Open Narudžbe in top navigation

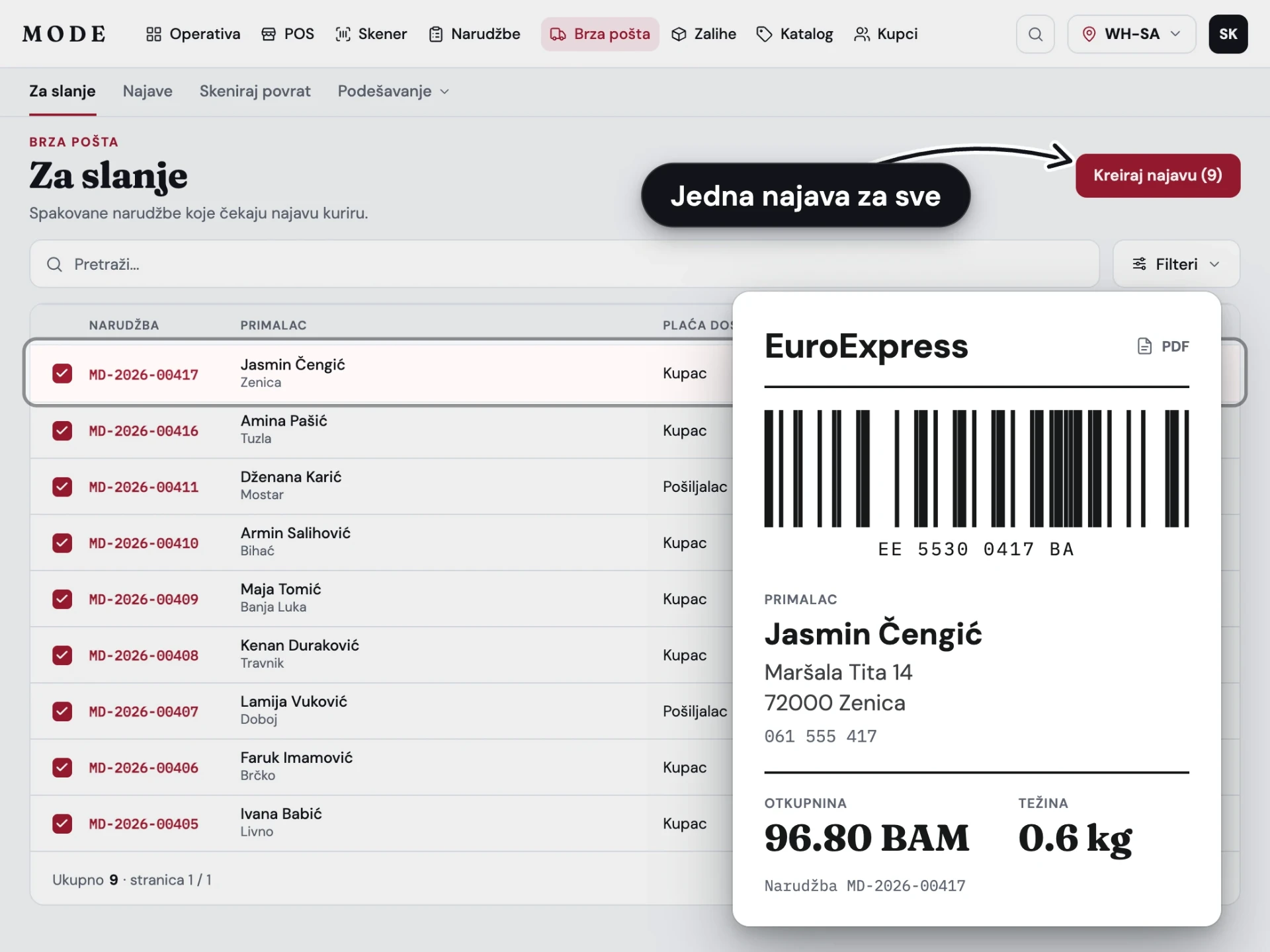pyautogui.click(x=474, y=34)
